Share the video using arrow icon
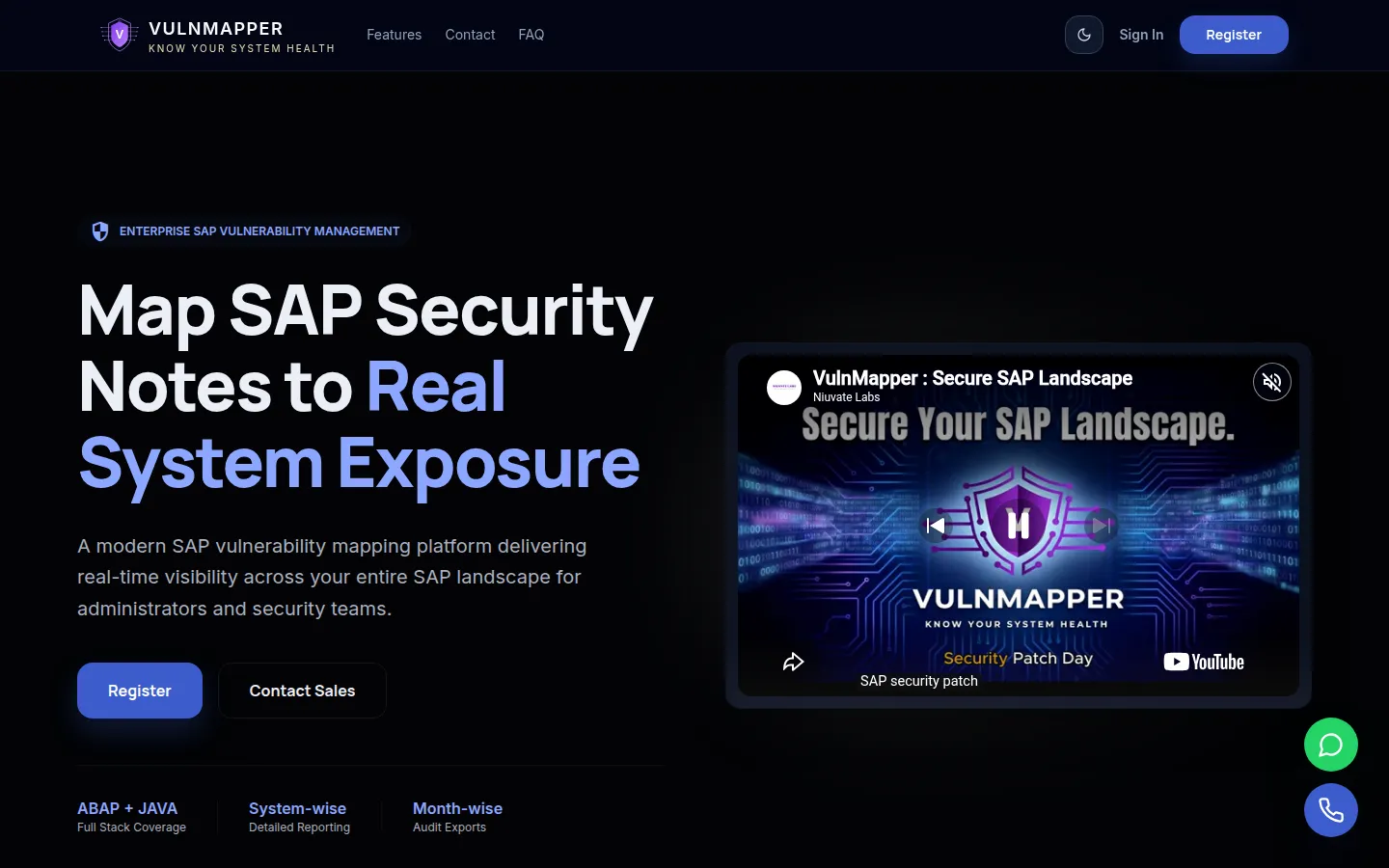 pyautogui.click(x=793, y=662)
